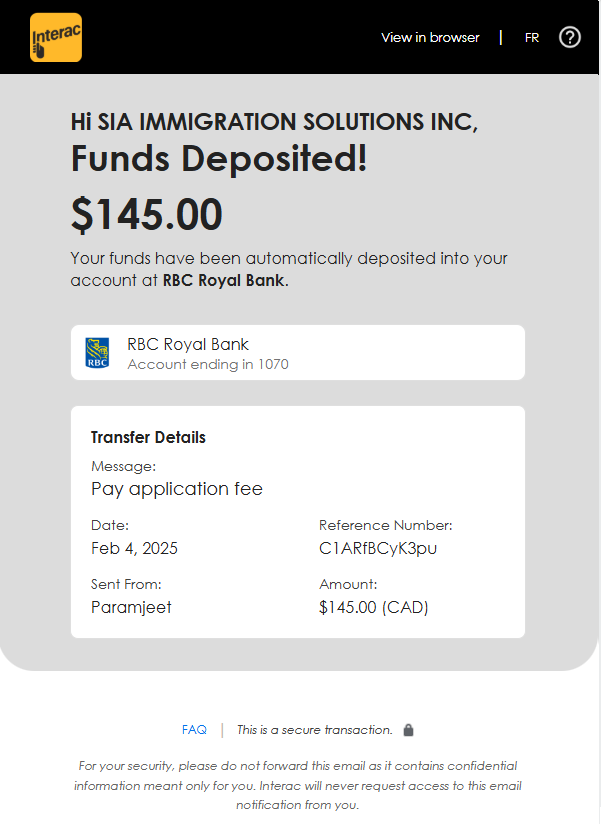Viewport: 601px width, 824px height.
Task: Switch language to FR
Action: [532, 38]
